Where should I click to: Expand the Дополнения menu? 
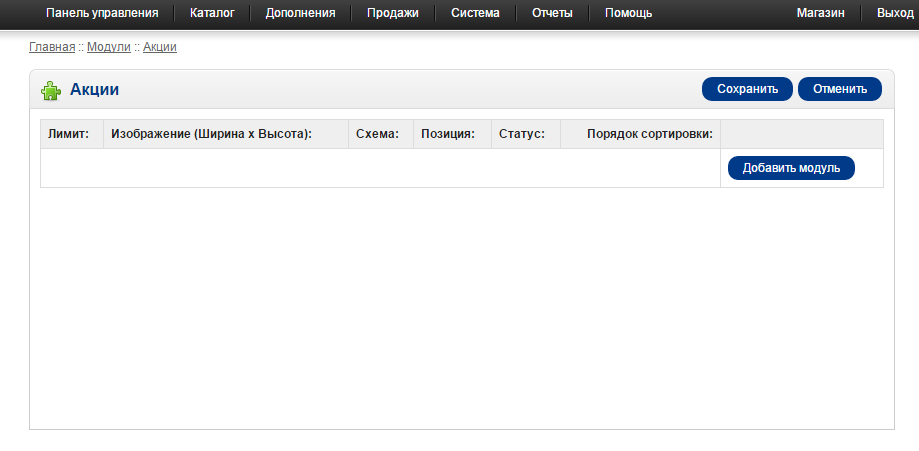(300, 13)
